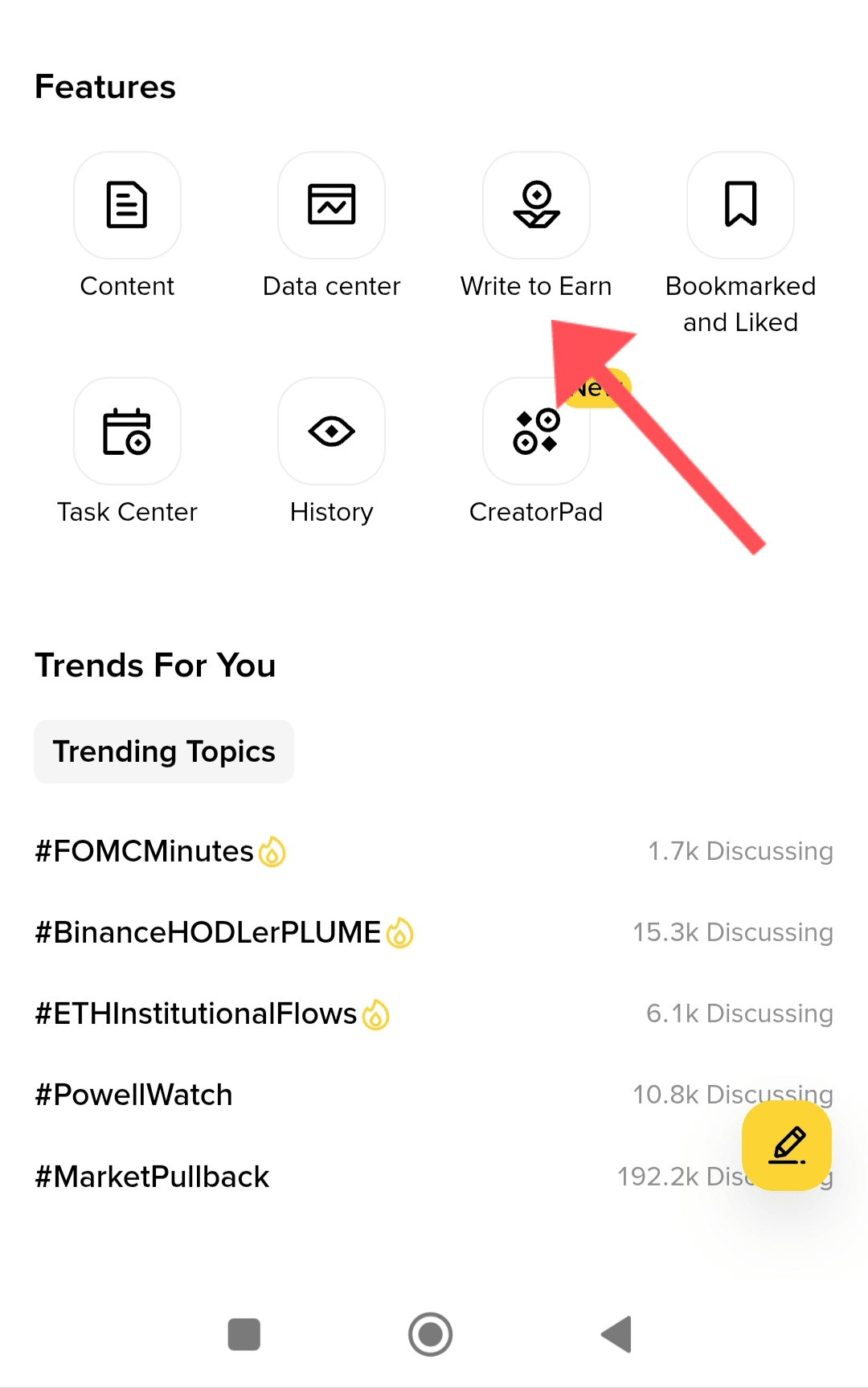Tap the History eye icon
868x1388 pixels.
[331, 431]
